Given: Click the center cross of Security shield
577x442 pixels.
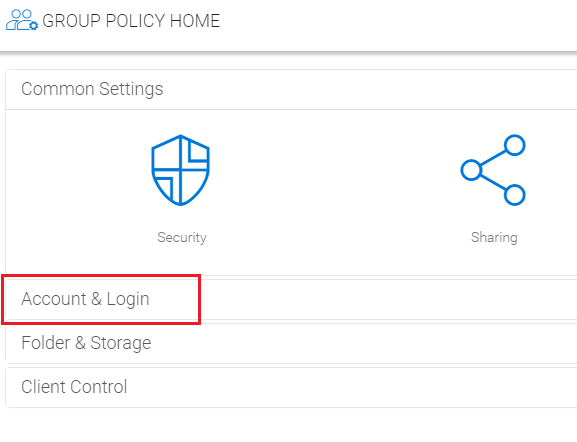Looking at the screenshot, I should point(180,170).
